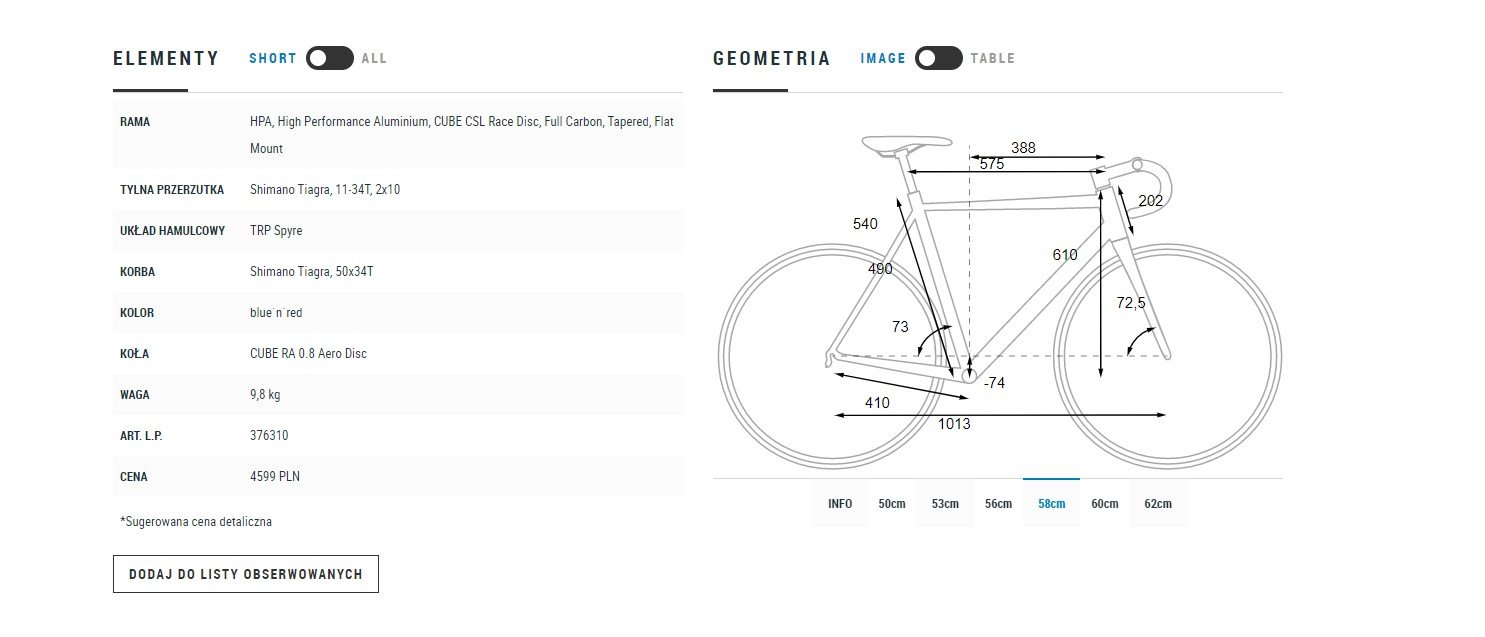
Task: Select the INFO geometry tab
Action: click(x=840, y=503)
